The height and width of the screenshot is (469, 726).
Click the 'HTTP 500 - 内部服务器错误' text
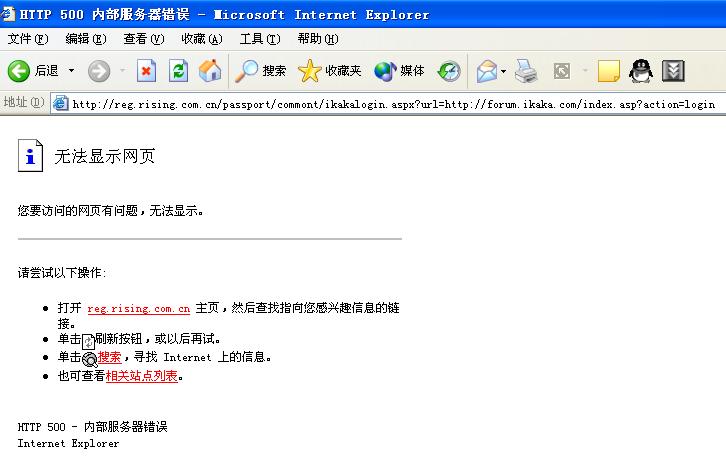[93, 426]
